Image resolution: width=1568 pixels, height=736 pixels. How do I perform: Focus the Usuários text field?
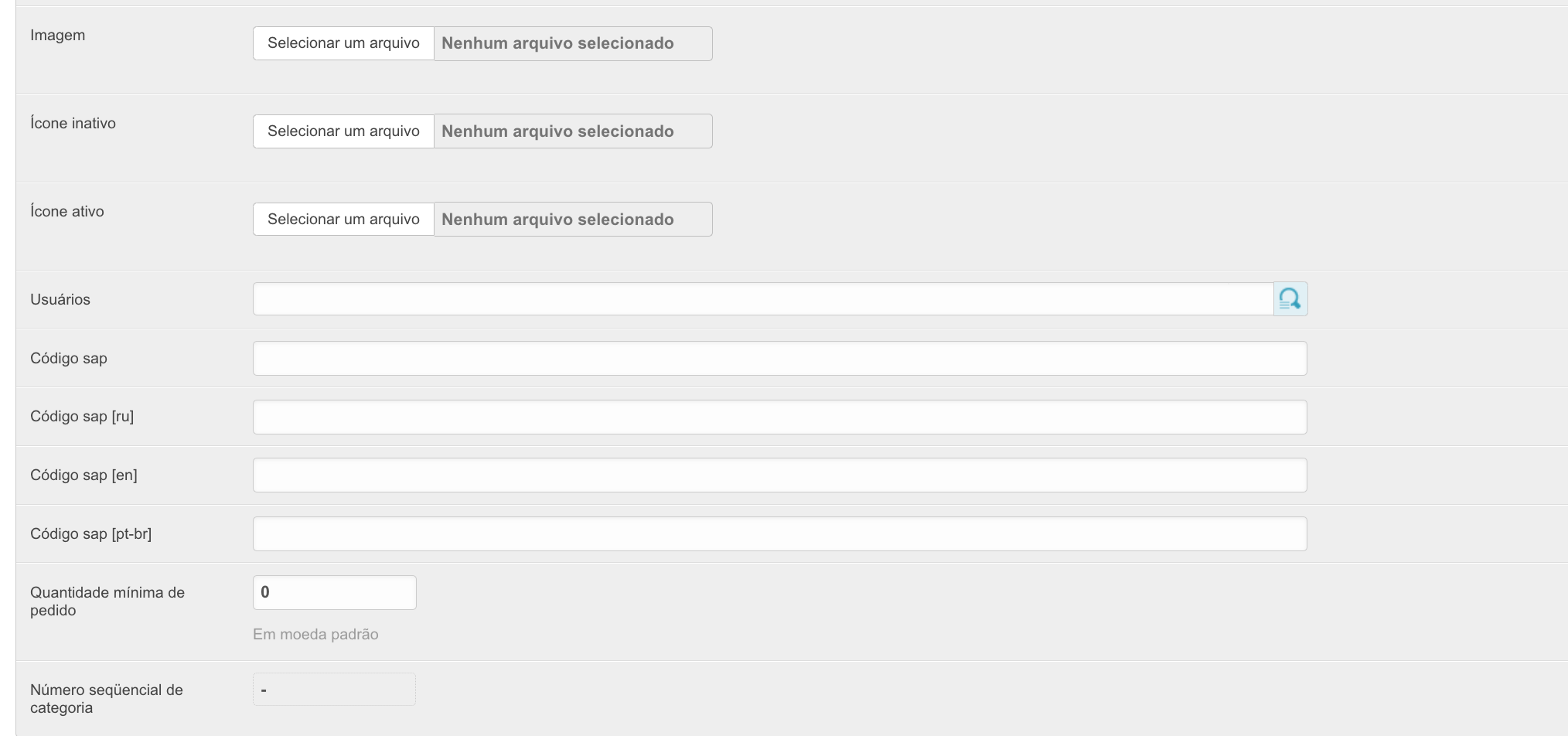tap(762, 299)
